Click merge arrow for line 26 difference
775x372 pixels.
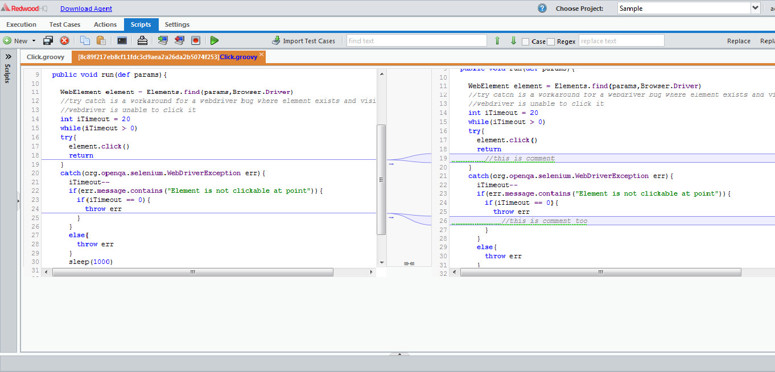tap(391, 217)
